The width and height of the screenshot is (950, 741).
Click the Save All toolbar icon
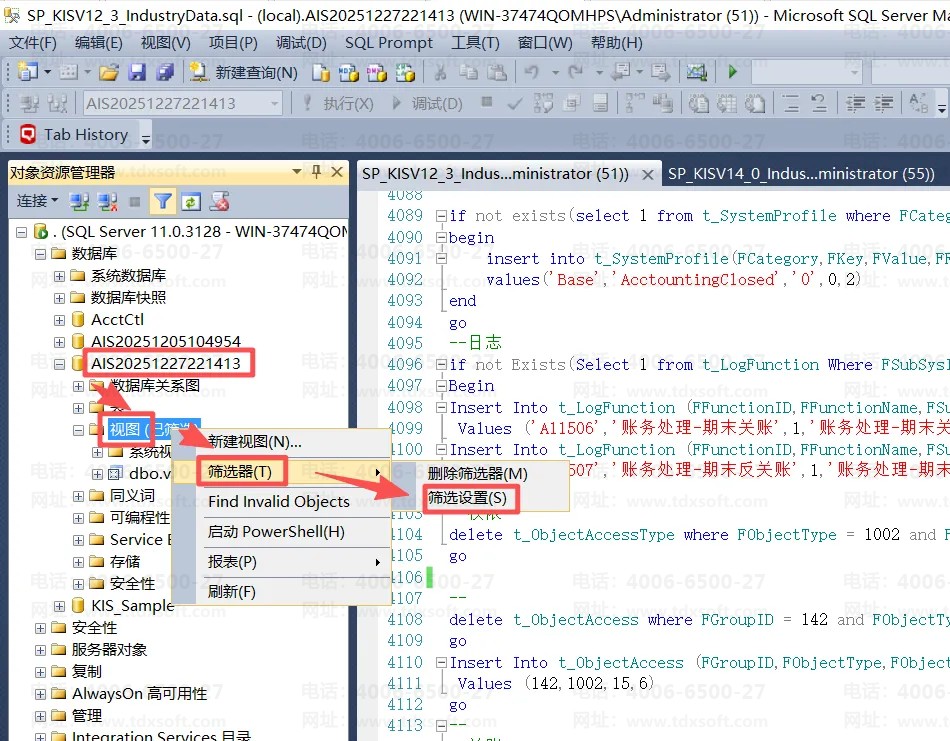tap(164, 72)
